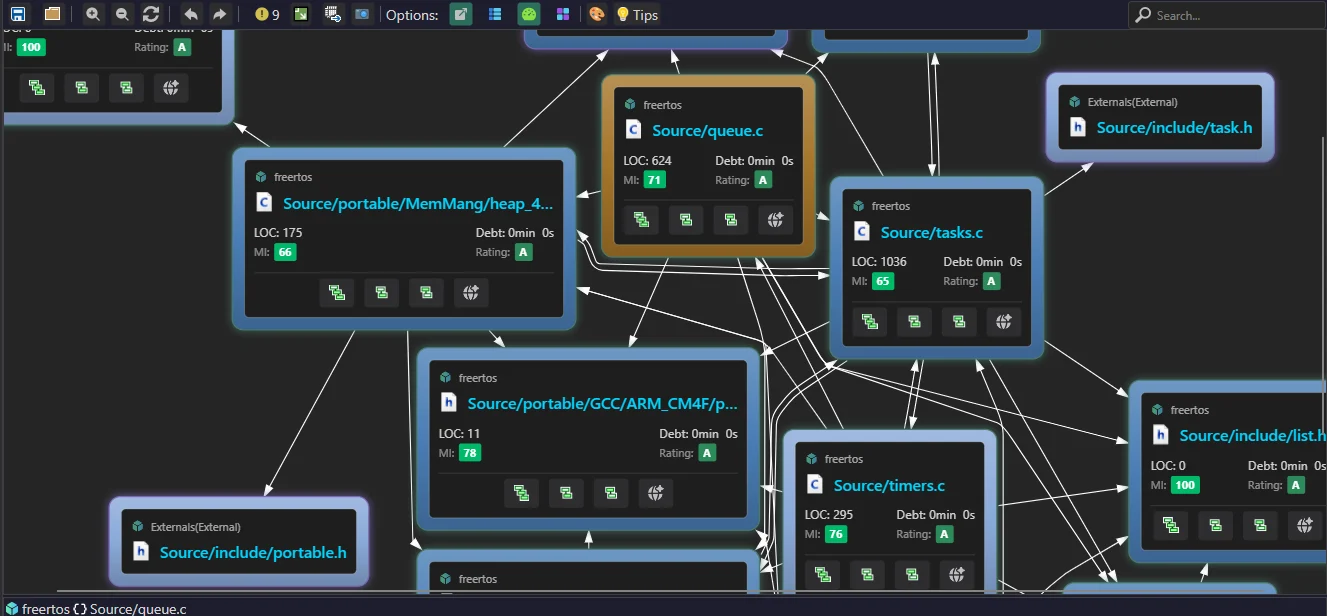The image size is (1327, 616).
Task: Click globe sparkle icon on tasks.c card
Action: [x=1004, y=322]
